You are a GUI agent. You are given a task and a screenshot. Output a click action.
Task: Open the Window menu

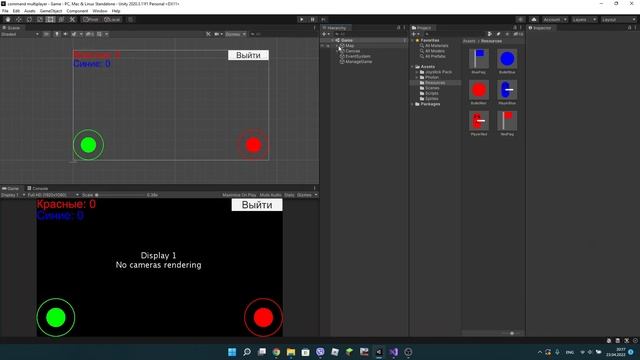click(x=100, y=11)
